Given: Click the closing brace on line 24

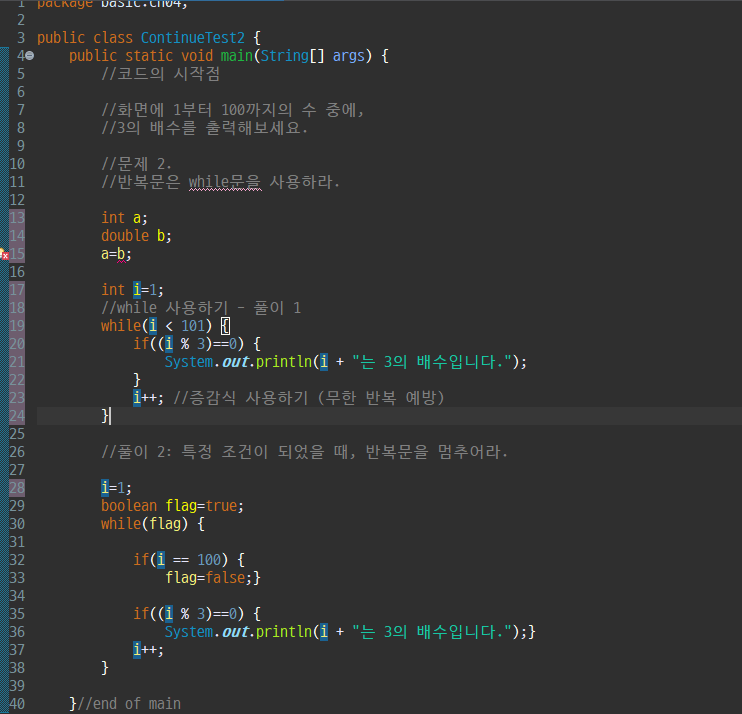Looking at the screenshot, I should [105, 416].
